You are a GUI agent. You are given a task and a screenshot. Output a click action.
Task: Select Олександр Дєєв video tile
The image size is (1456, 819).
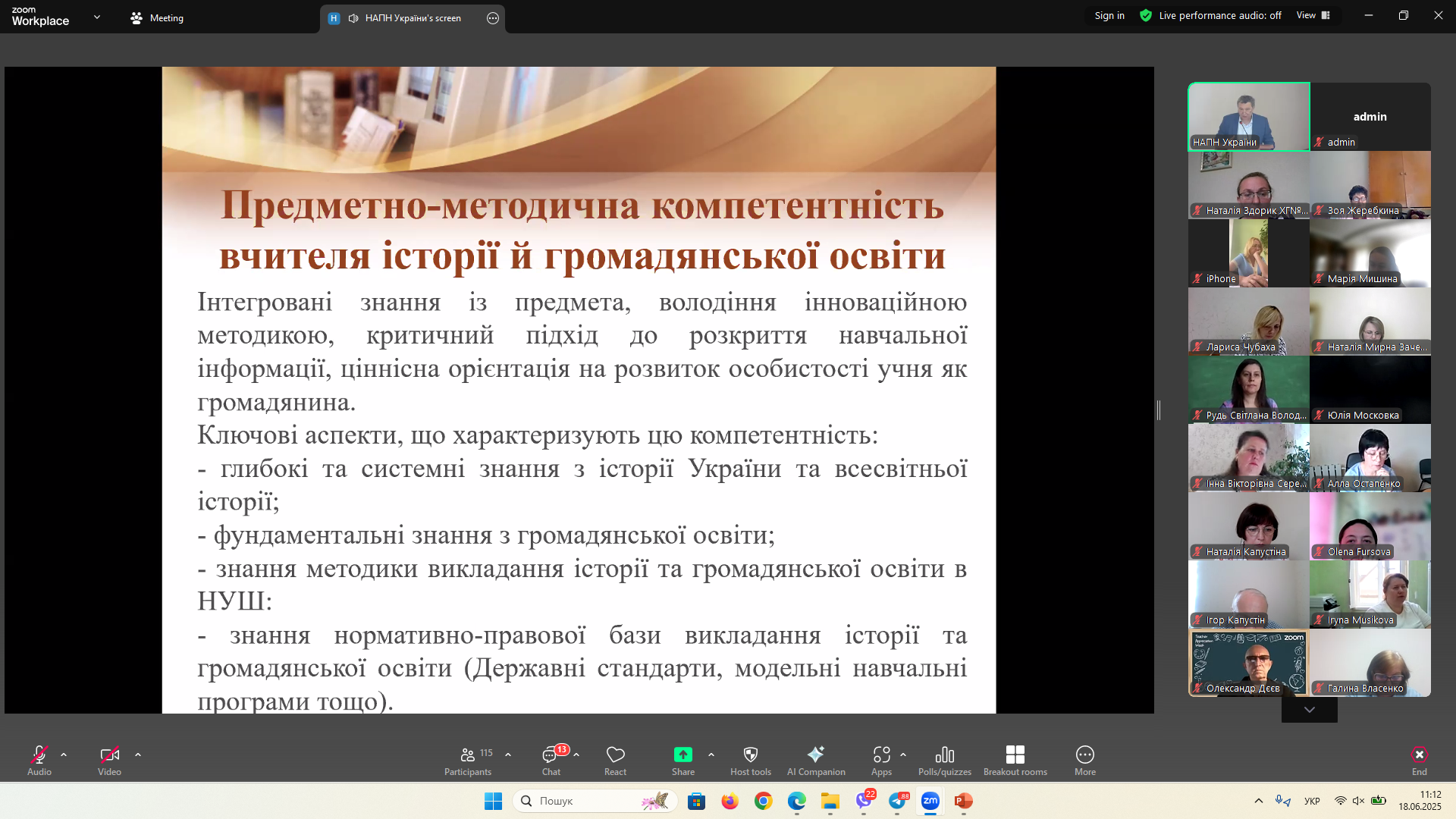1249,663
